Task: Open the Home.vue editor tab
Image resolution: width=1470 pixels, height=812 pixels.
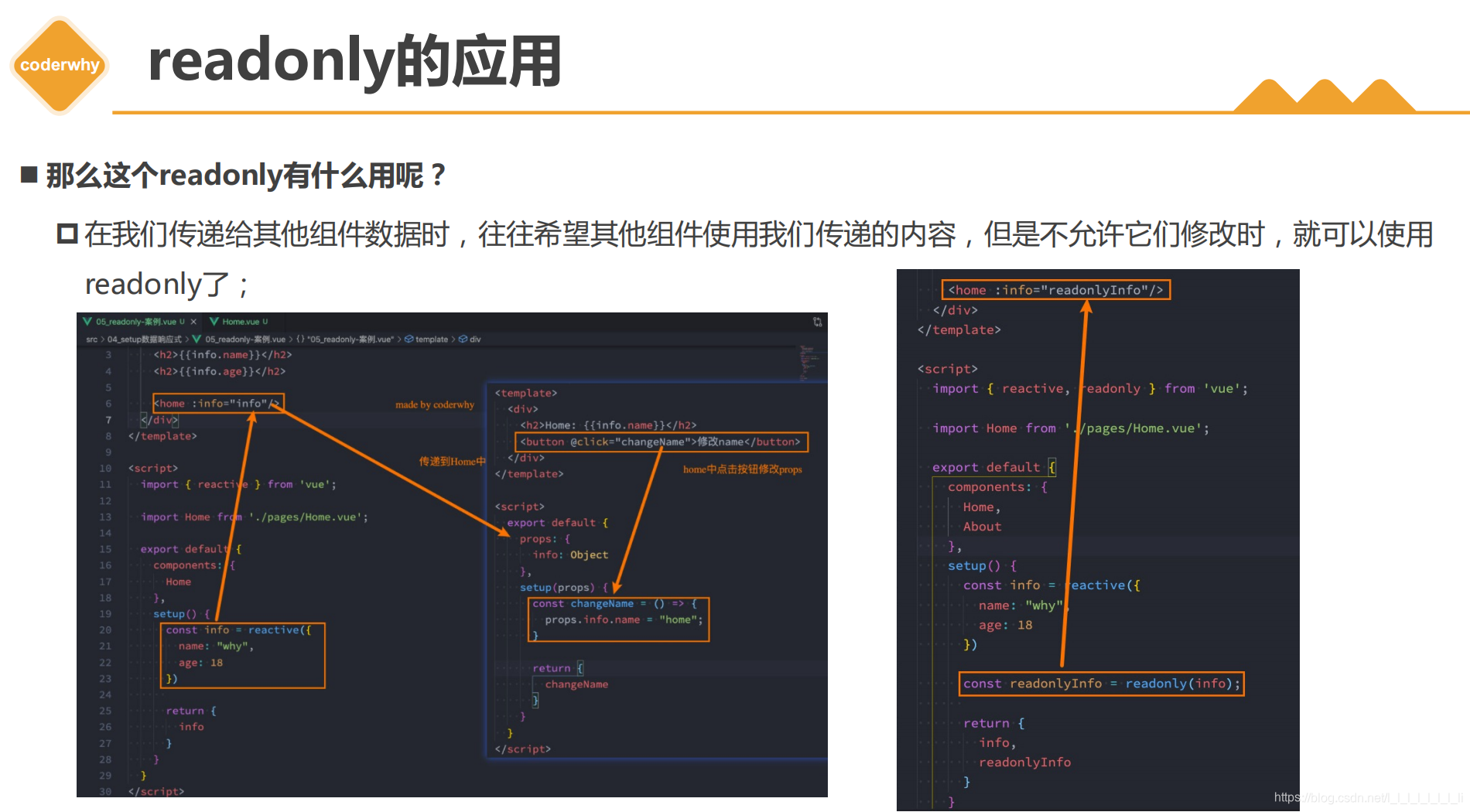Action: 240,322
